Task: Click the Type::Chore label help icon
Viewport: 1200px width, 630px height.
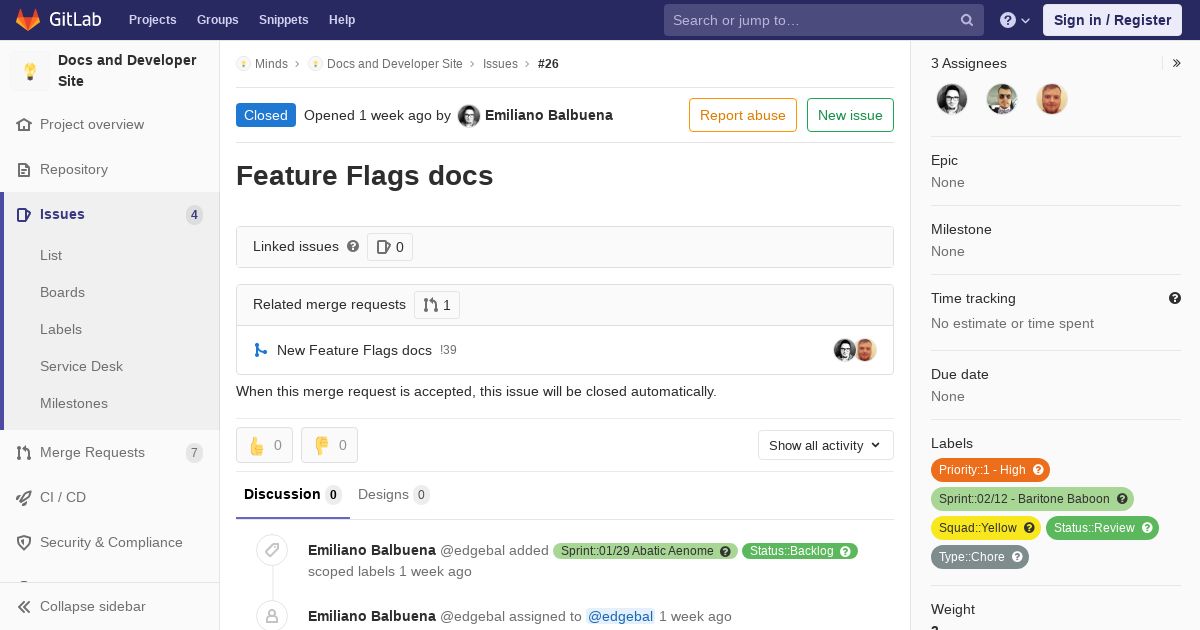Action: tap(1017, 557)
